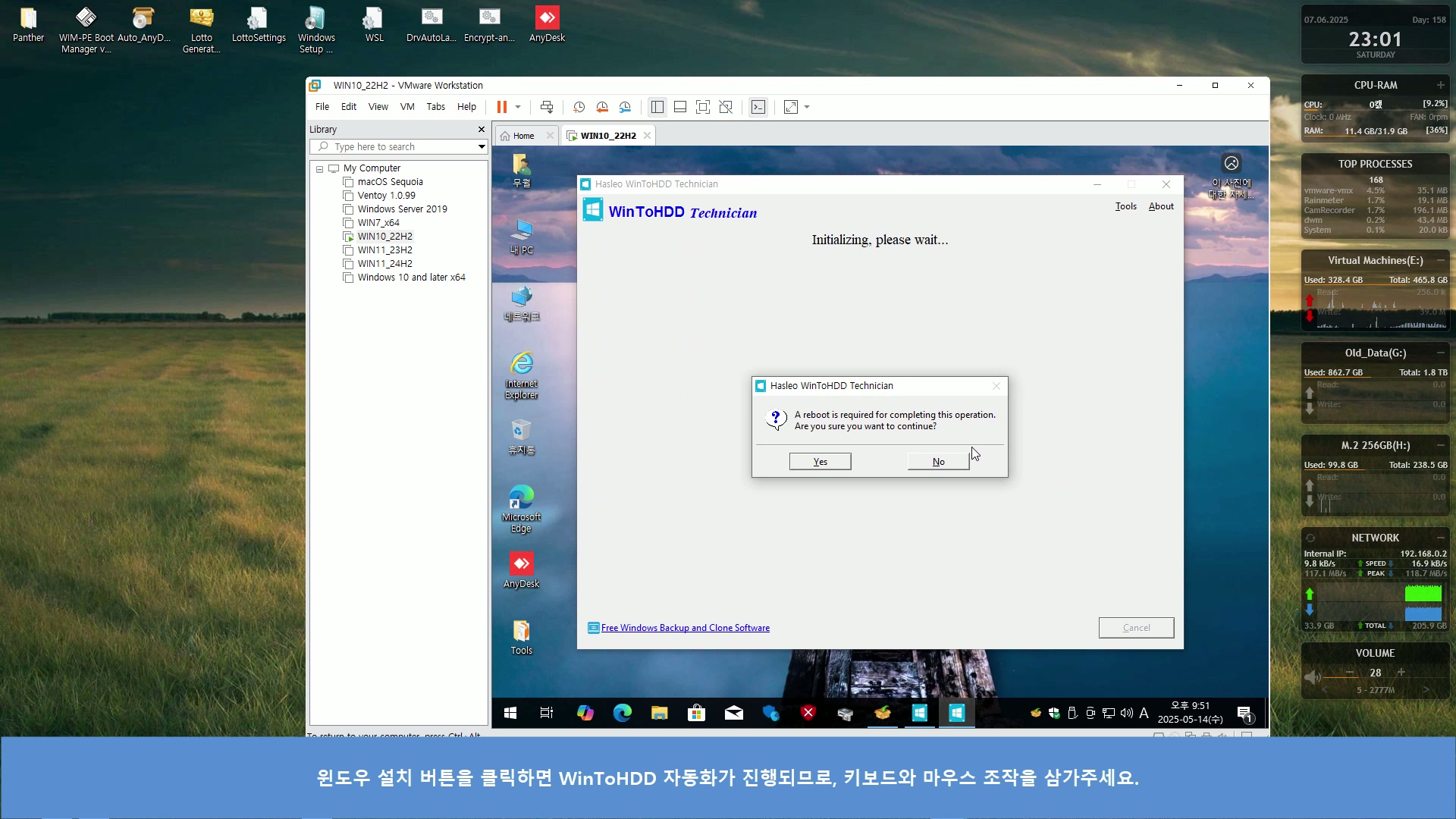Select Ventoy 1.0.99 in the library

(387, 196)
